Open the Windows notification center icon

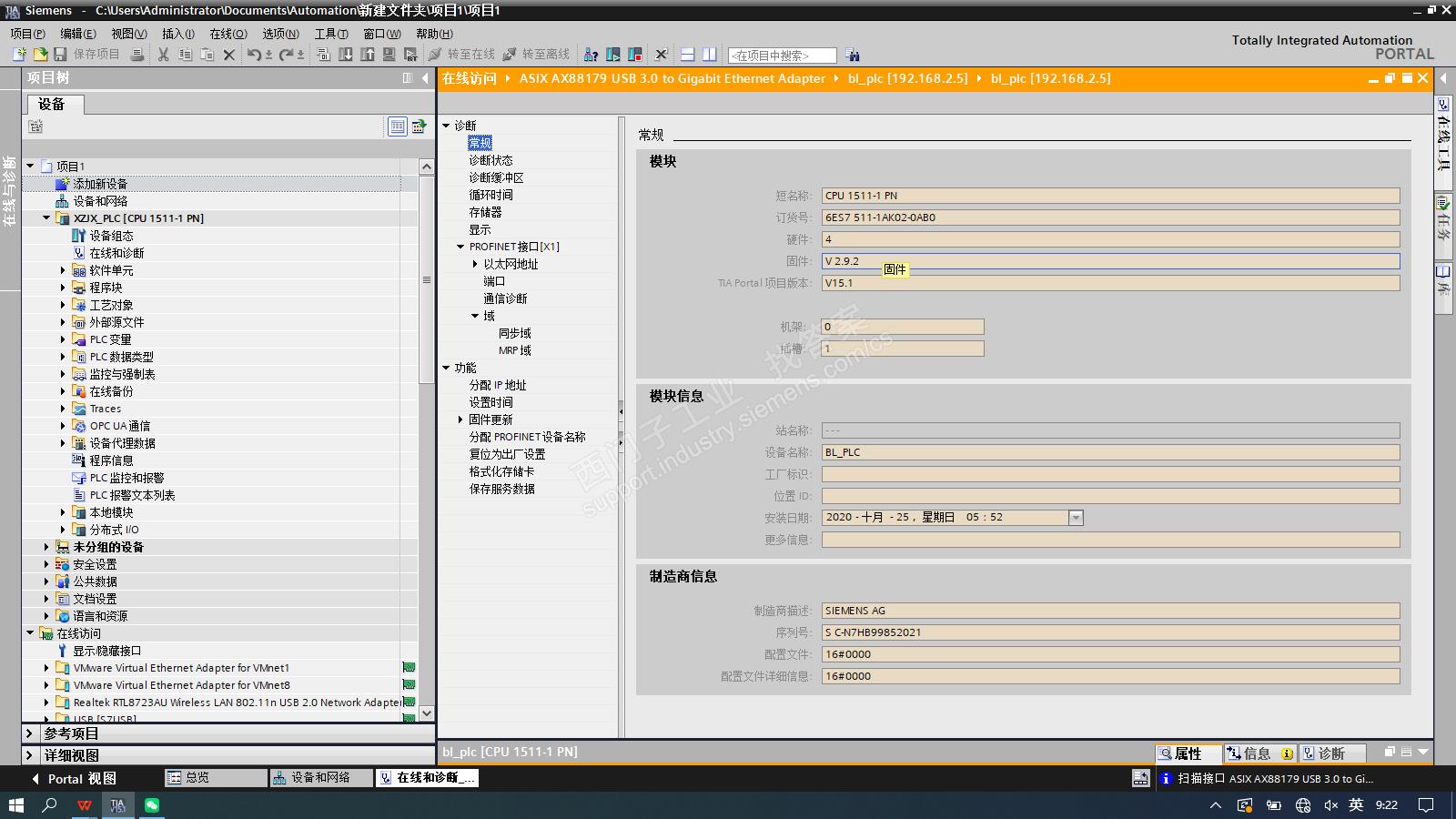[x=1426, y=805]
